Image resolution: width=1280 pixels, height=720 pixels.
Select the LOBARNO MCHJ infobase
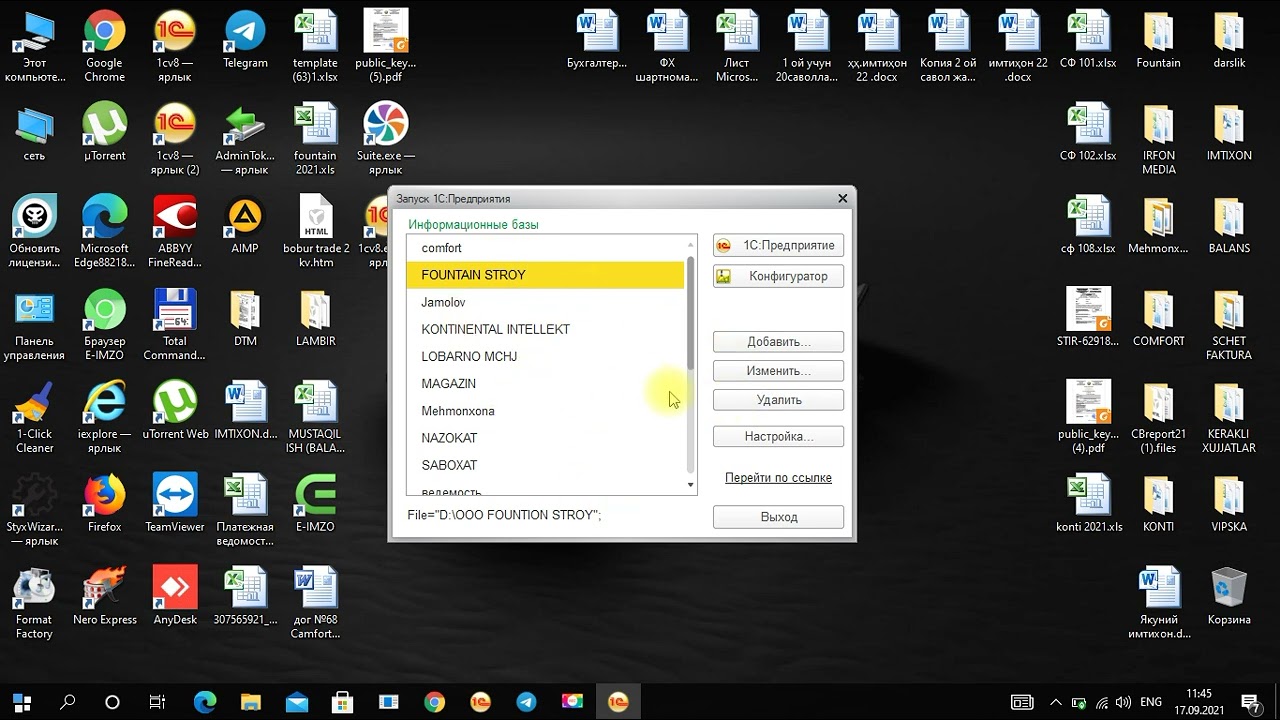(x=545, y=356)
